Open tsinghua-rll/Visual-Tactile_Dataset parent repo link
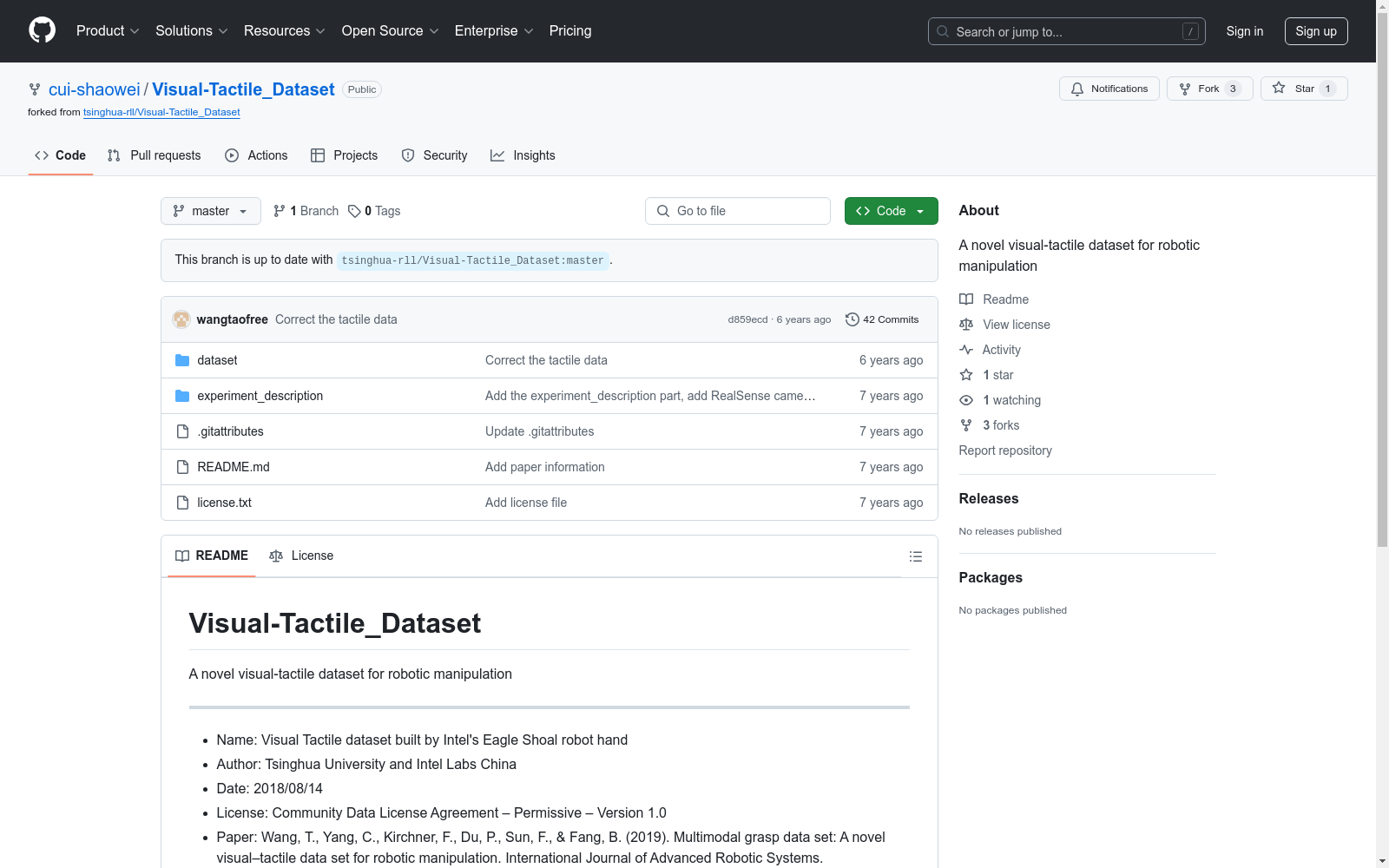 [161, 112]
